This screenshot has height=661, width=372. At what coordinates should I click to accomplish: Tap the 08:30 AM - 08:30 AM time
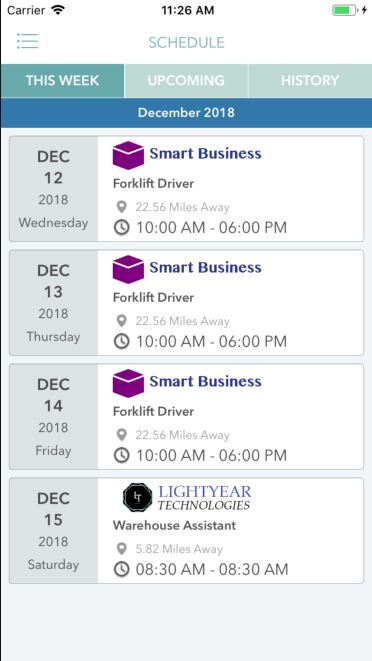pyautogui.click(x=212, y=570)
